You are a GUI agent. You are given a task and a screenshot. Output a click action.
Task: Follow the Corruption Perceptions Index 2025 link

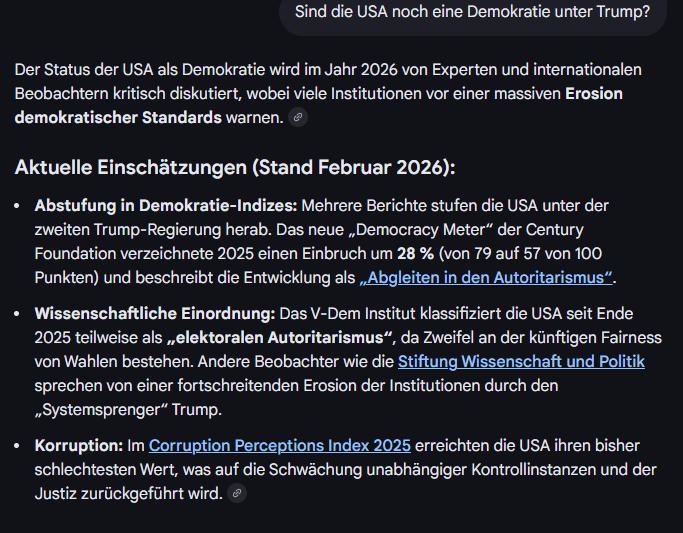click(x=264, y=445)
